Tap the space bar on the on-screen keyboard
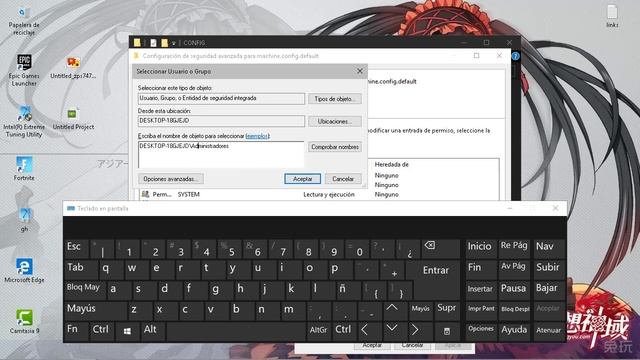 (x=236, y=331)
